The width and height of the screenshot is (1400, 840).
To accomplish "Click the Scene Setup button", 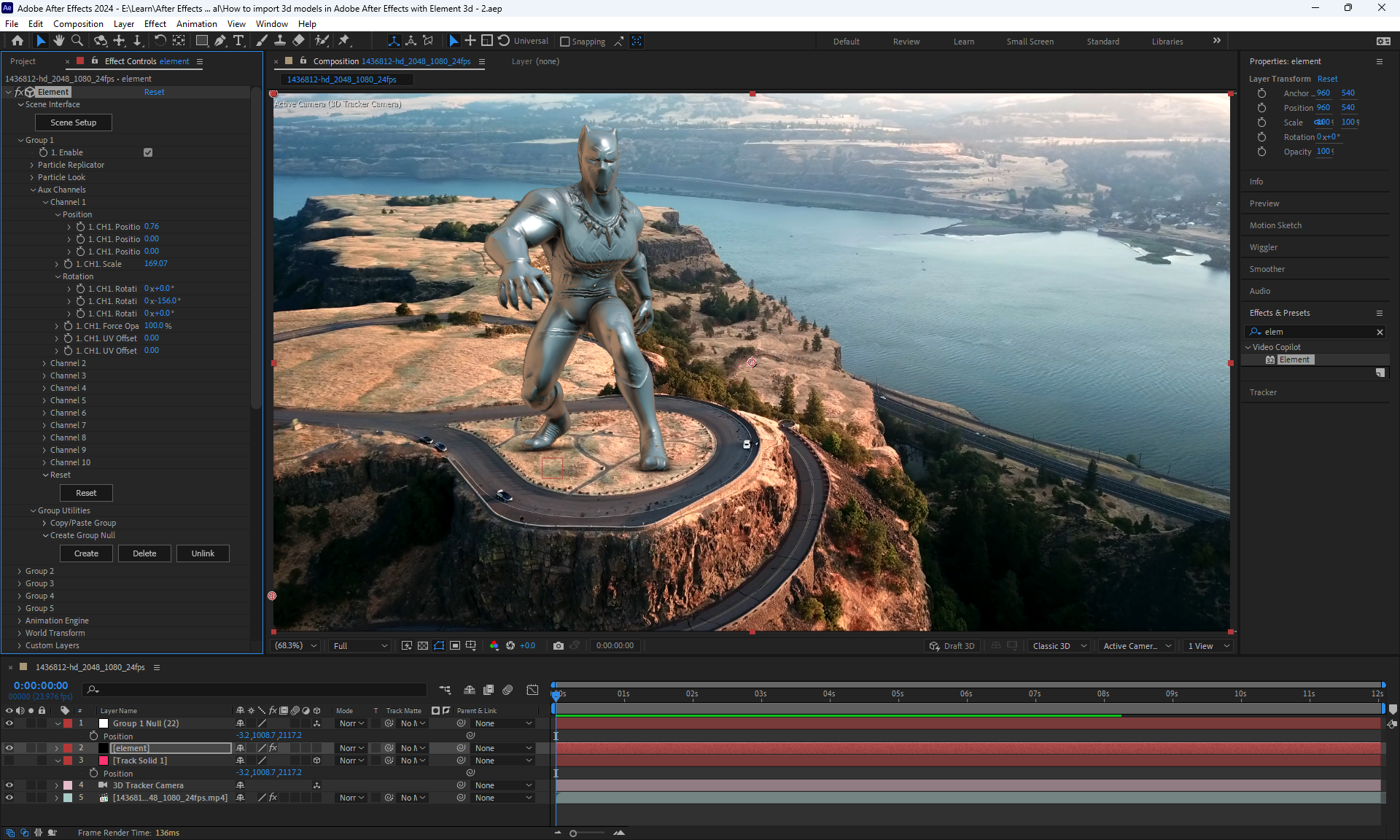I will [73, 122].
